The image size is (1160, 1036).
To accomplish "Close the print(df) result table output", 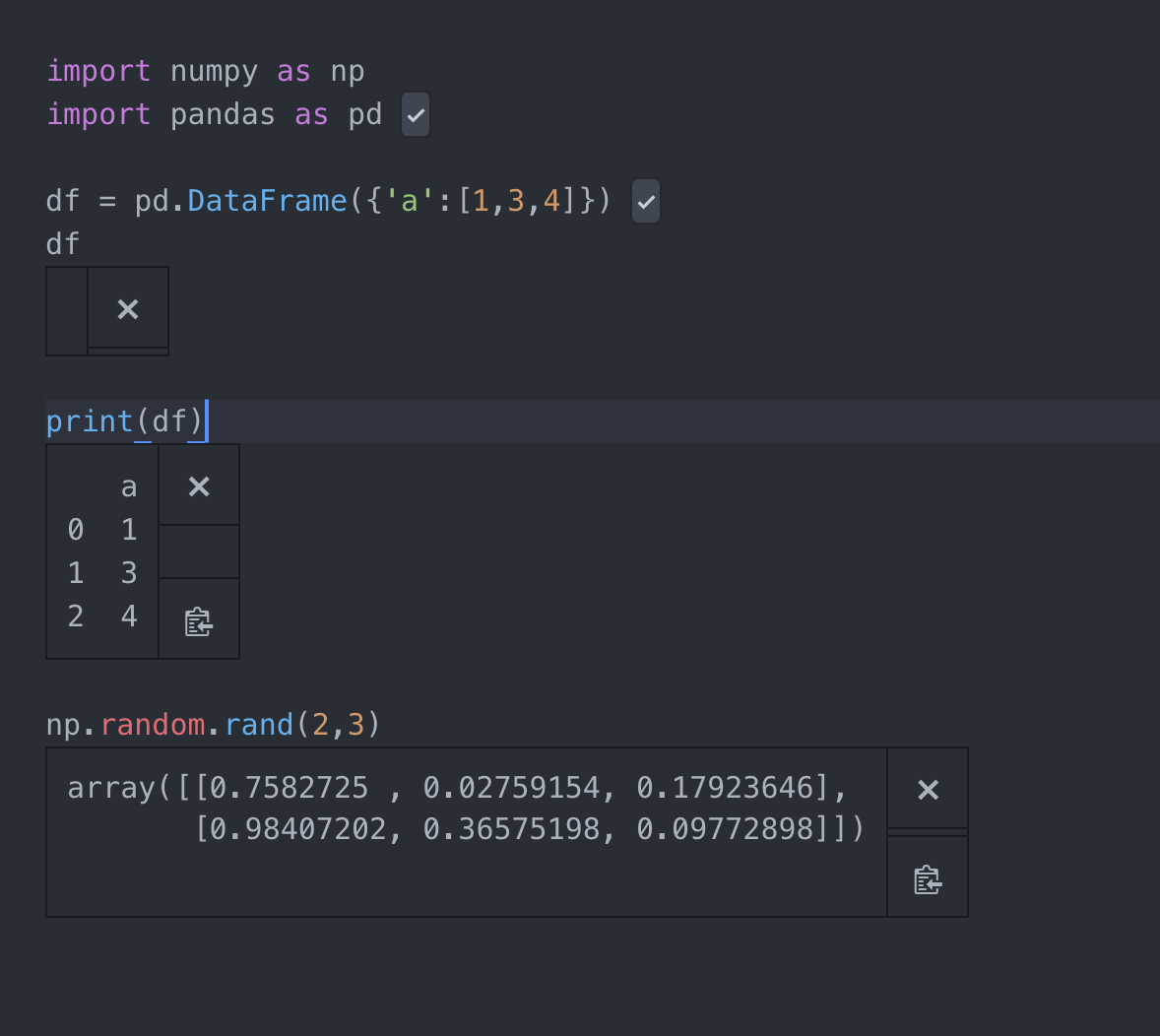I will [199, 485].
